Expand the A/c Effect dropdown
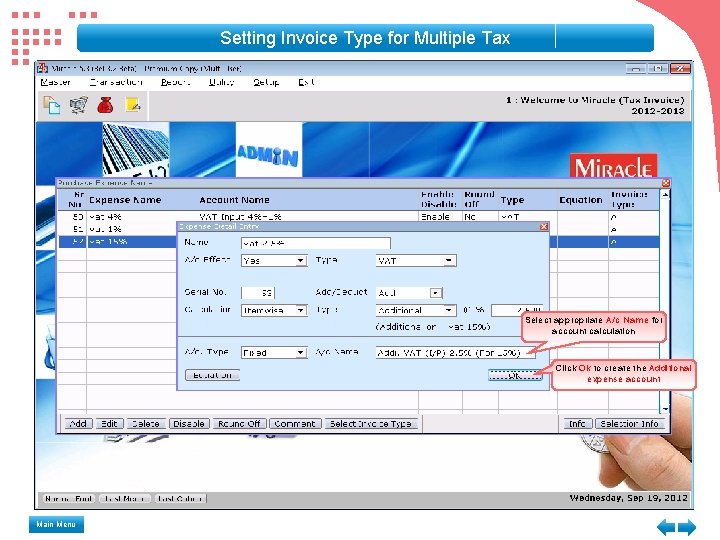The height and width of the screenshot is (540, 720). (x=300, y=261)
